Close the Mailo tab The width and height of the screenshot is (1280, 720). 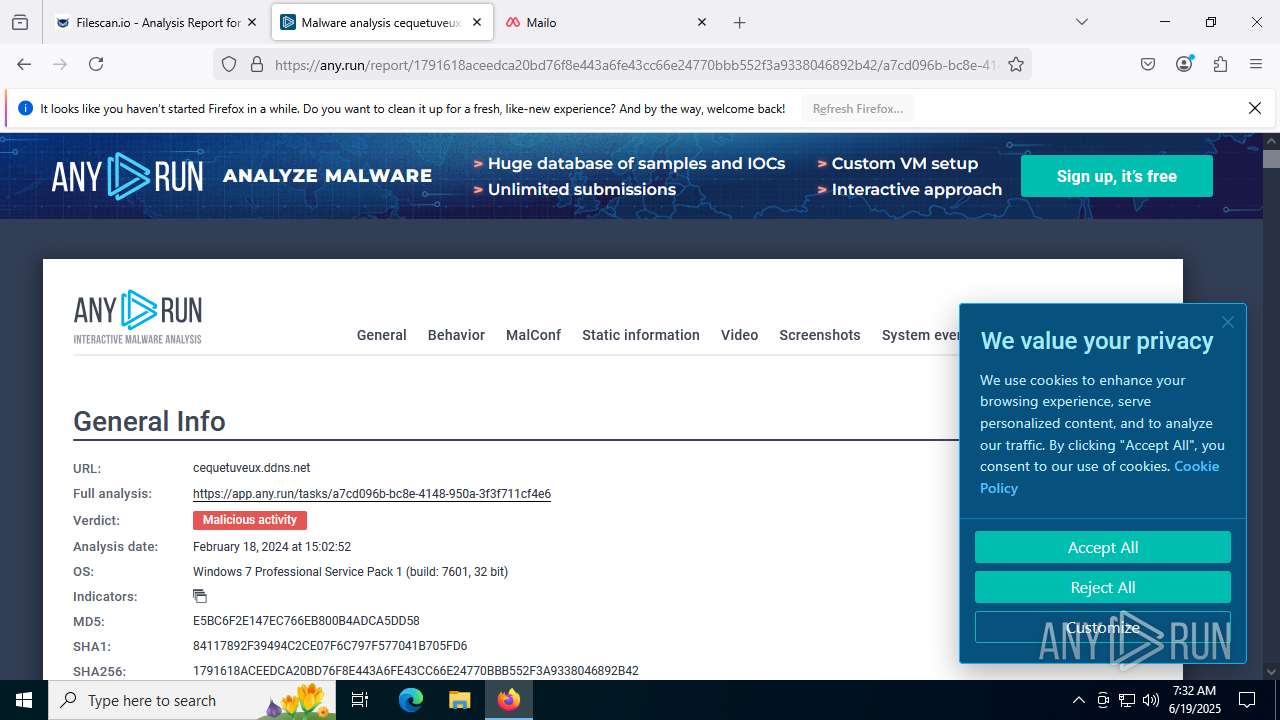(701, 22)
